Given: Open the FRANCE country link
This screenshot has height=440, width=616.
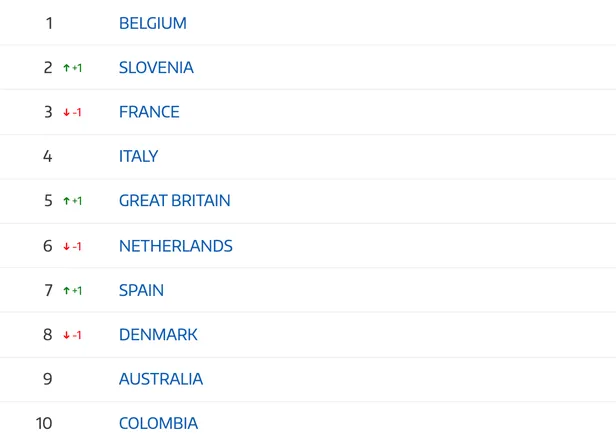Looking at the screenshot, I should [x=149, y=112].
